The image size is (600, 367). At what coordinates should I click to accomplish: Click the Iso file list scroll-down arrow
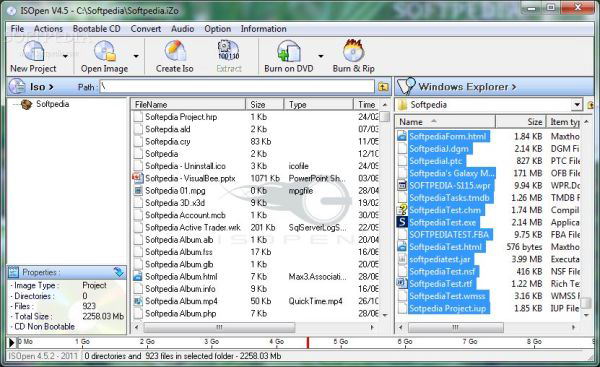click(385, 316)
